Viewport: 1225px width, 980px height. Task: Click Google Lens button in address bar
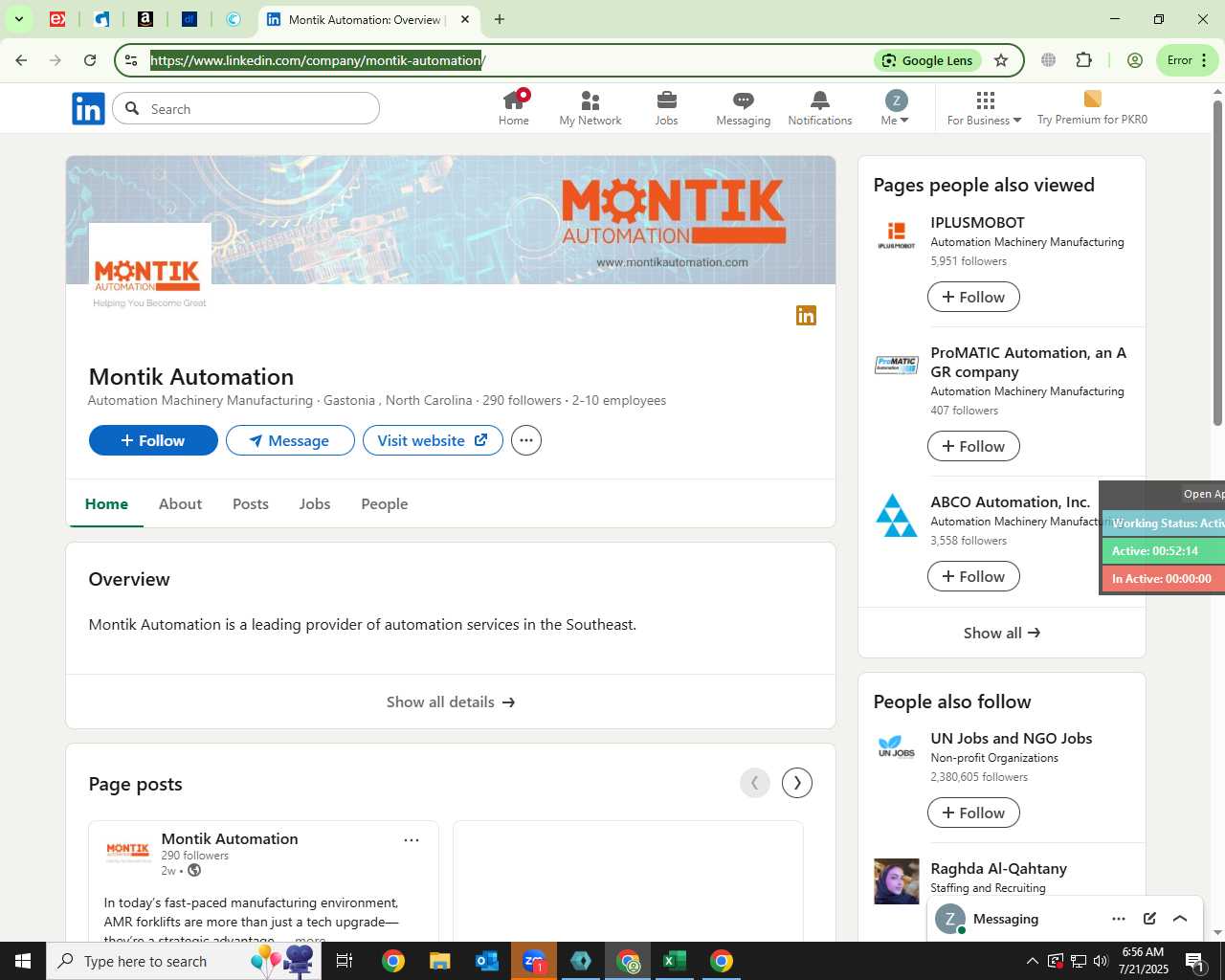coord(927,60)
